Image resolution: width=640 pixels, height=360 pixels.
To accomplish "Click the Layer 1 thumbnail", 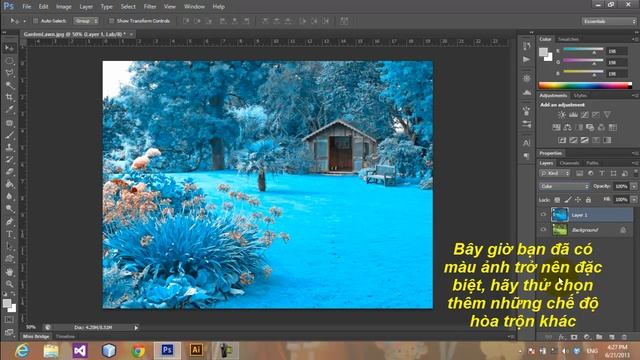I will pyautogui.click(x=560, y=215).
